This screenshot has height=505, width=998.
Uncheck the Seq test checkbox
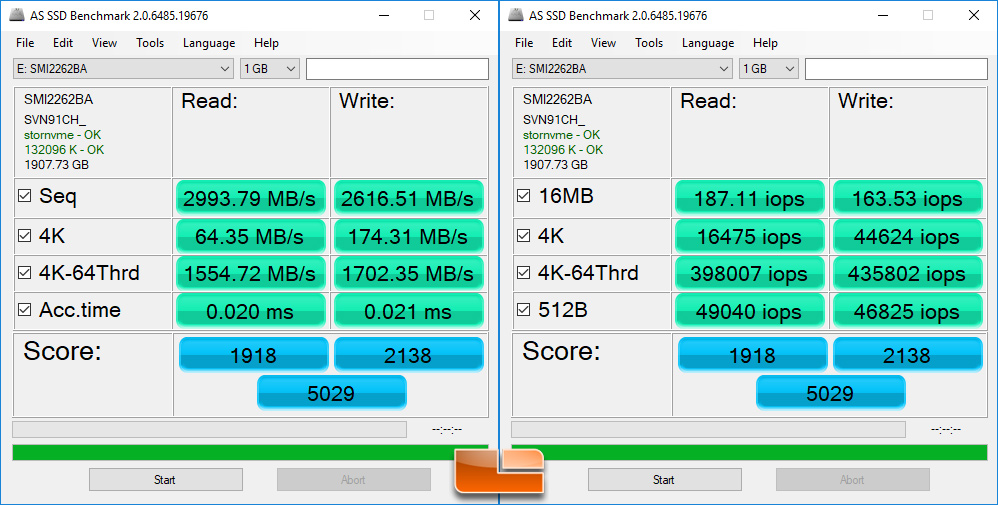[x=24, y=196]
